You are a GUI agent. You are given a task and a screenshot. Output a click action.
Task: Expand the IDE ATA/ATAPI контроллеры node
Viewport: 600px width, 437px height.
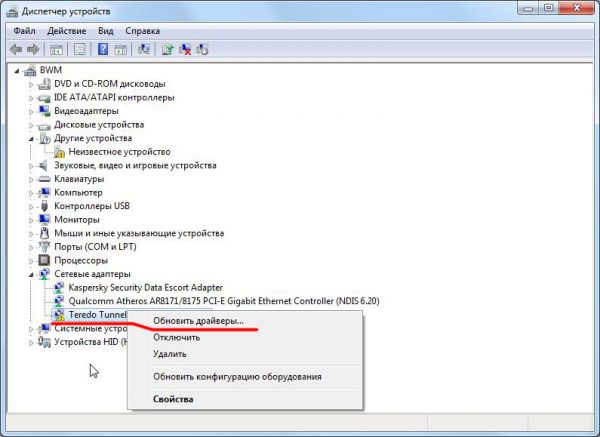pos(31,98)
